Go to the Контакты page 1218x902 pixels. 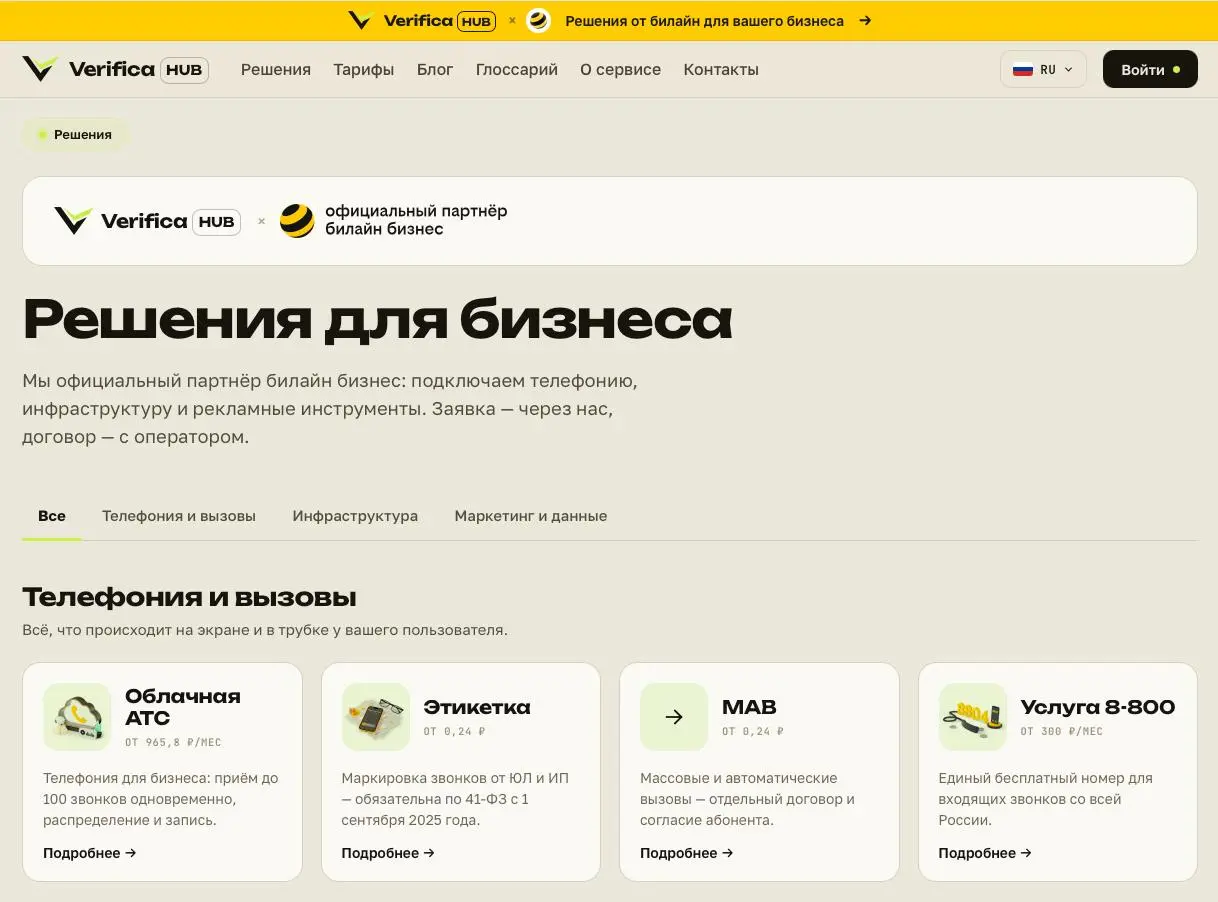[721, 70]
